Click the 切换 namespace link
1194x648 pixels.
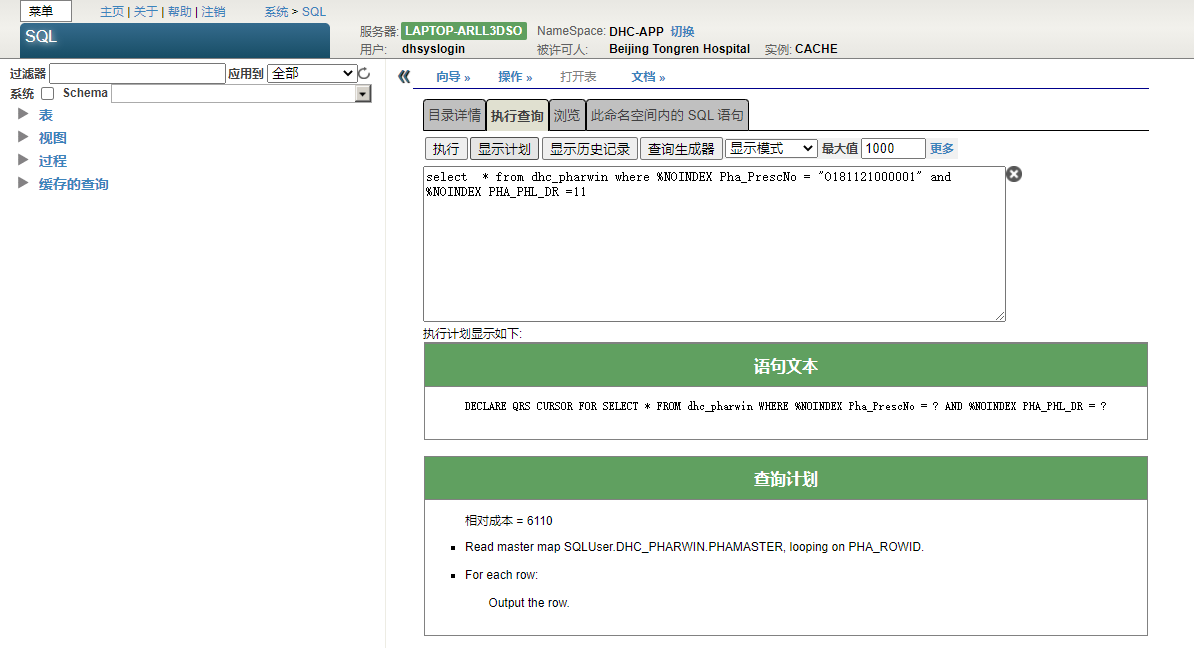point(682,32)
